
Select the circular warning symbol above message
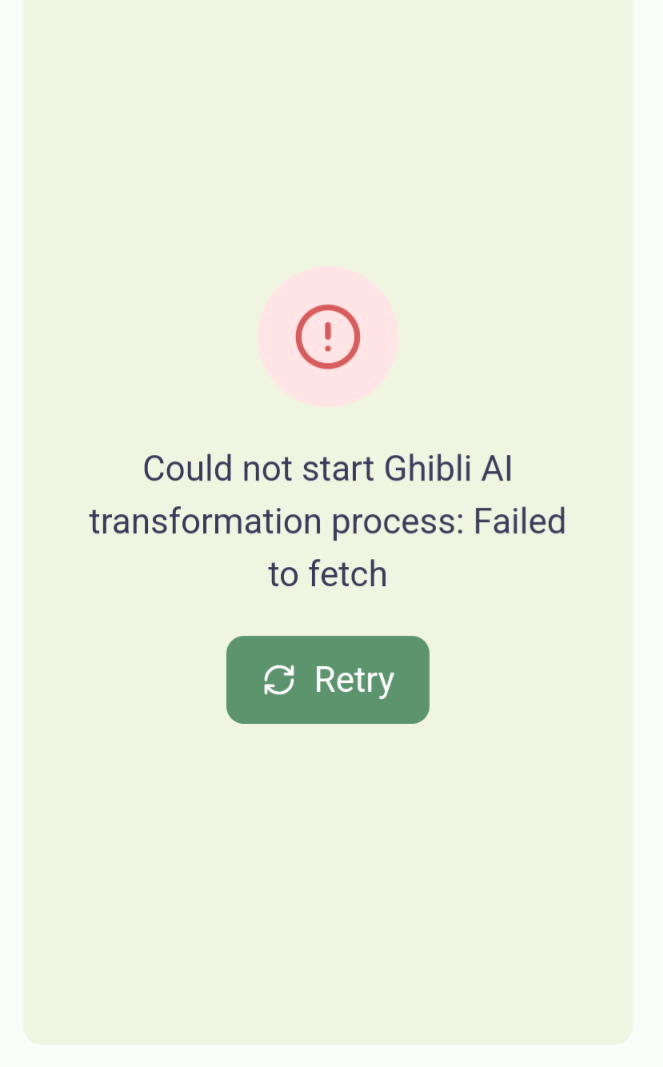(327, 337)
